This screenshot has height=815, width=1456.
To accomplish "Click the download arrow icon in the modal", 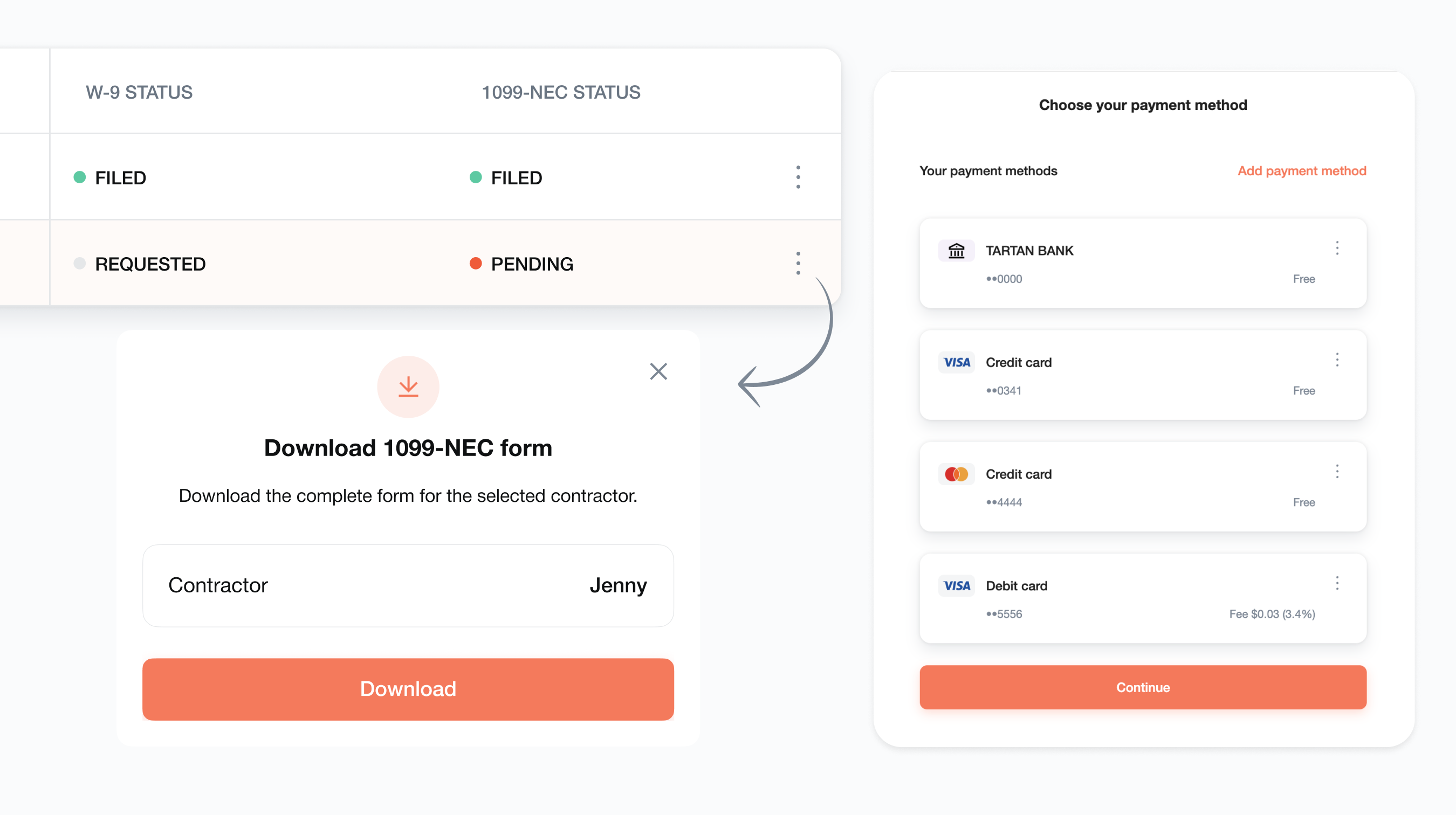I will click(x=408, y=386).
